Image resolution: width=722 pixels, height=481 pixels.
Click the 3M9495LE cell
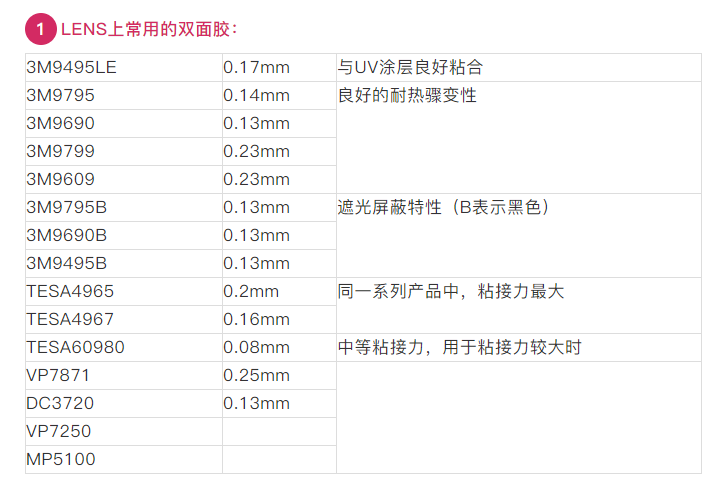click(124, 68)
